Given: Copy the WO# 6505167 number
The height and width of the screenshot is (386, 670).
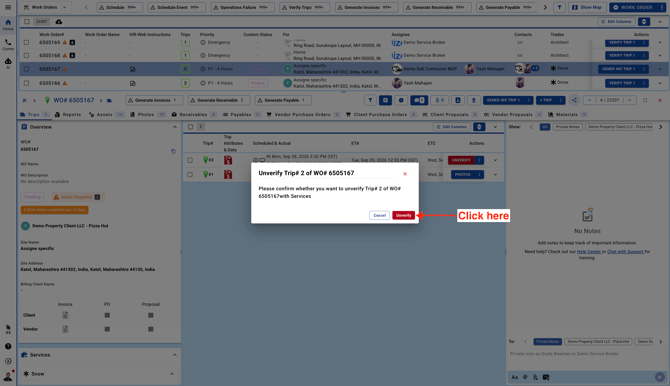Looking at the screenshot, I should coord(173,151).
